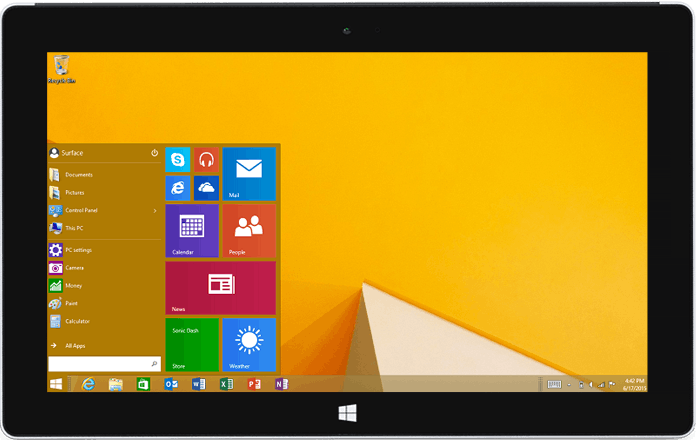The width and height of the screenshot is (700, 440).
Task: Open Outlook from the taskbar
Action: click(x=171, y=384)
